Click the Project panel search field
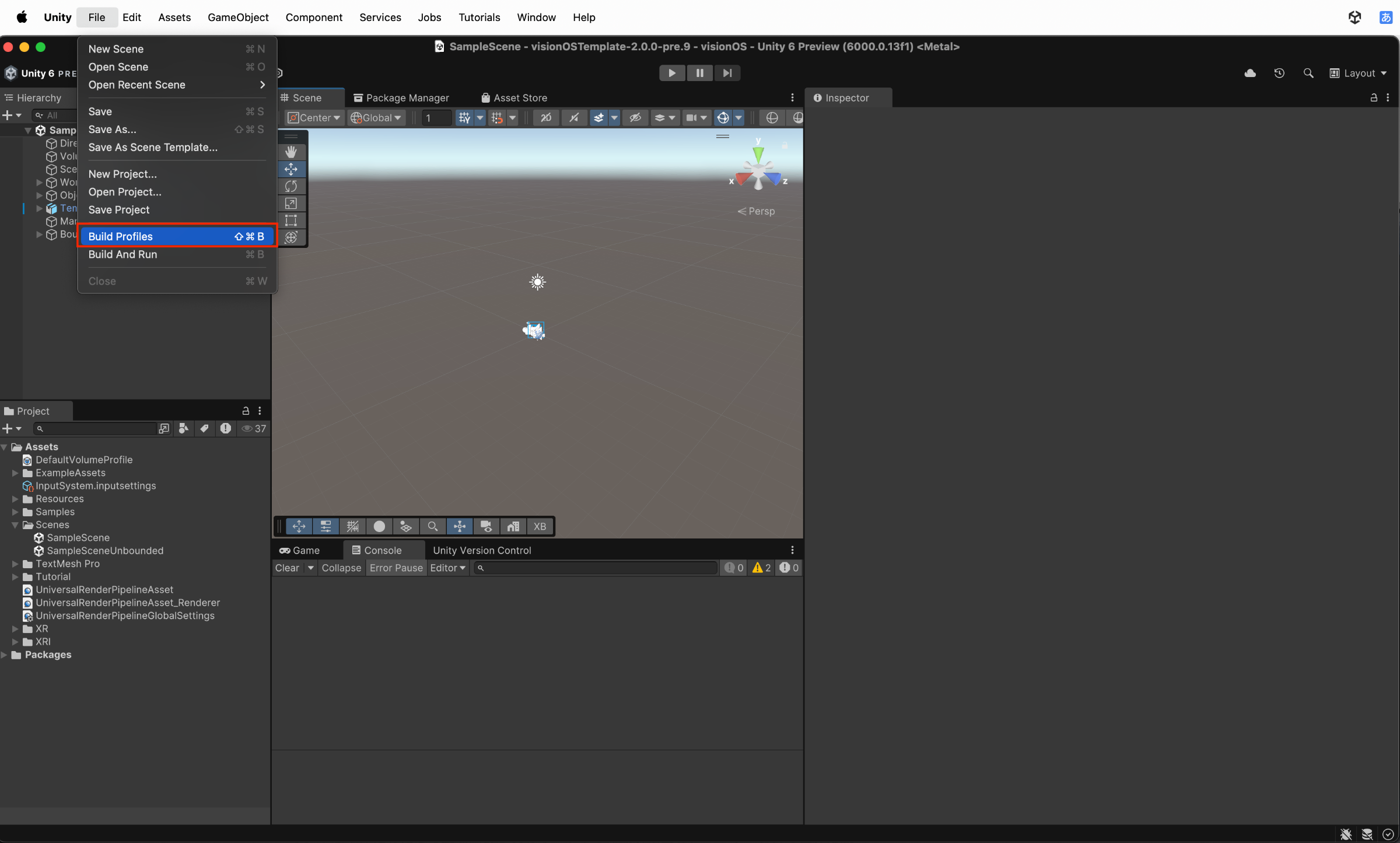 coord(94,429)
